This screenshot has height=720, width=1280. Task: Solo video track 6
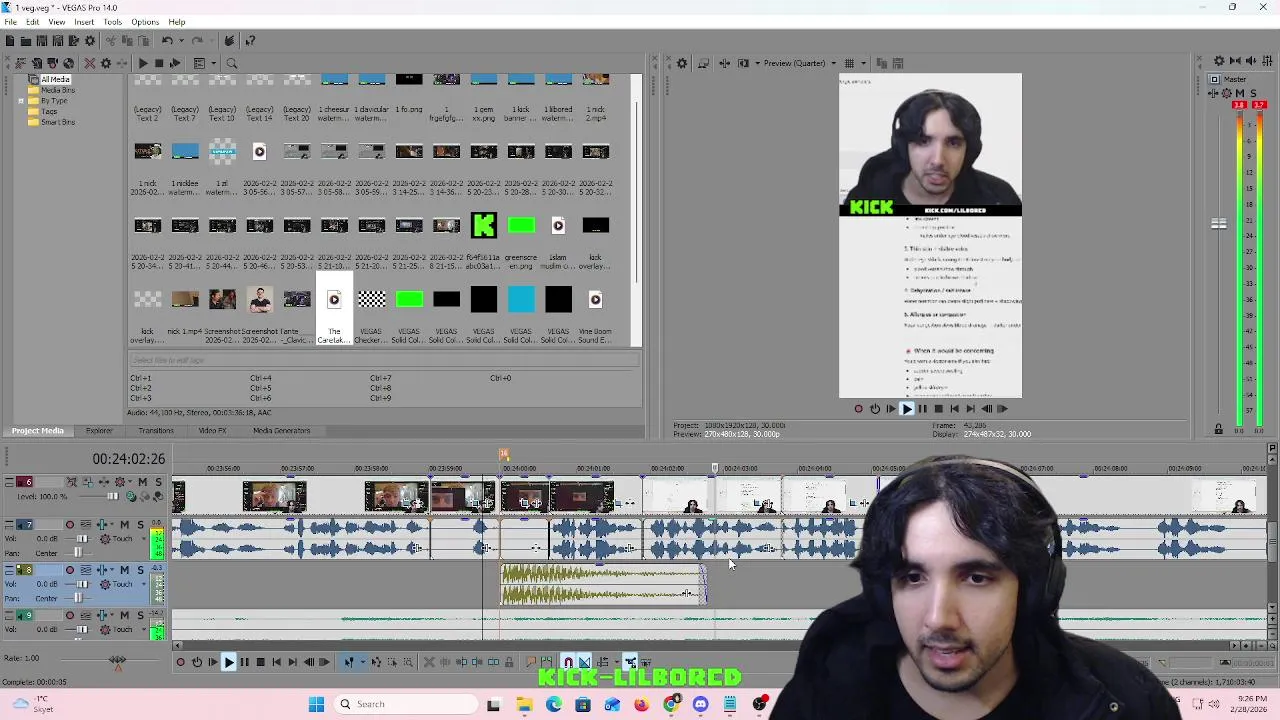click(x=158, y=482)
